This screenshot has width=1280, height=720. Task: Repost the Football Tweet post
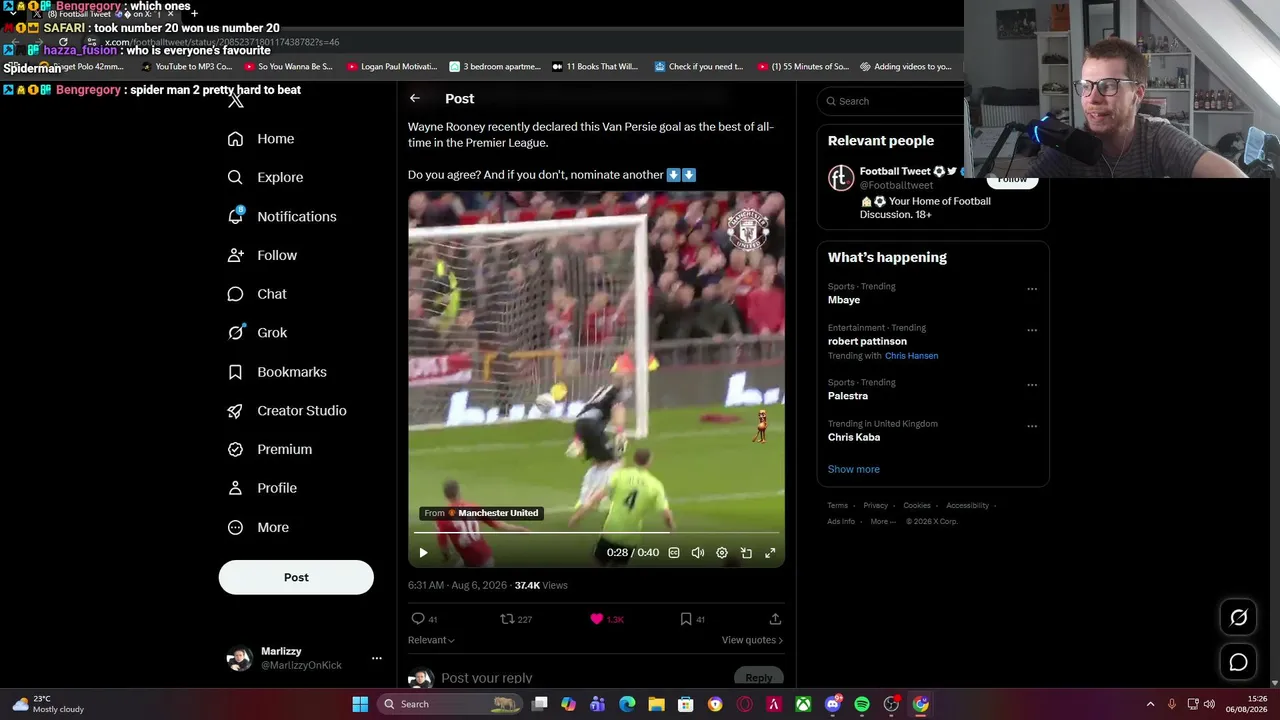[515, 619]
